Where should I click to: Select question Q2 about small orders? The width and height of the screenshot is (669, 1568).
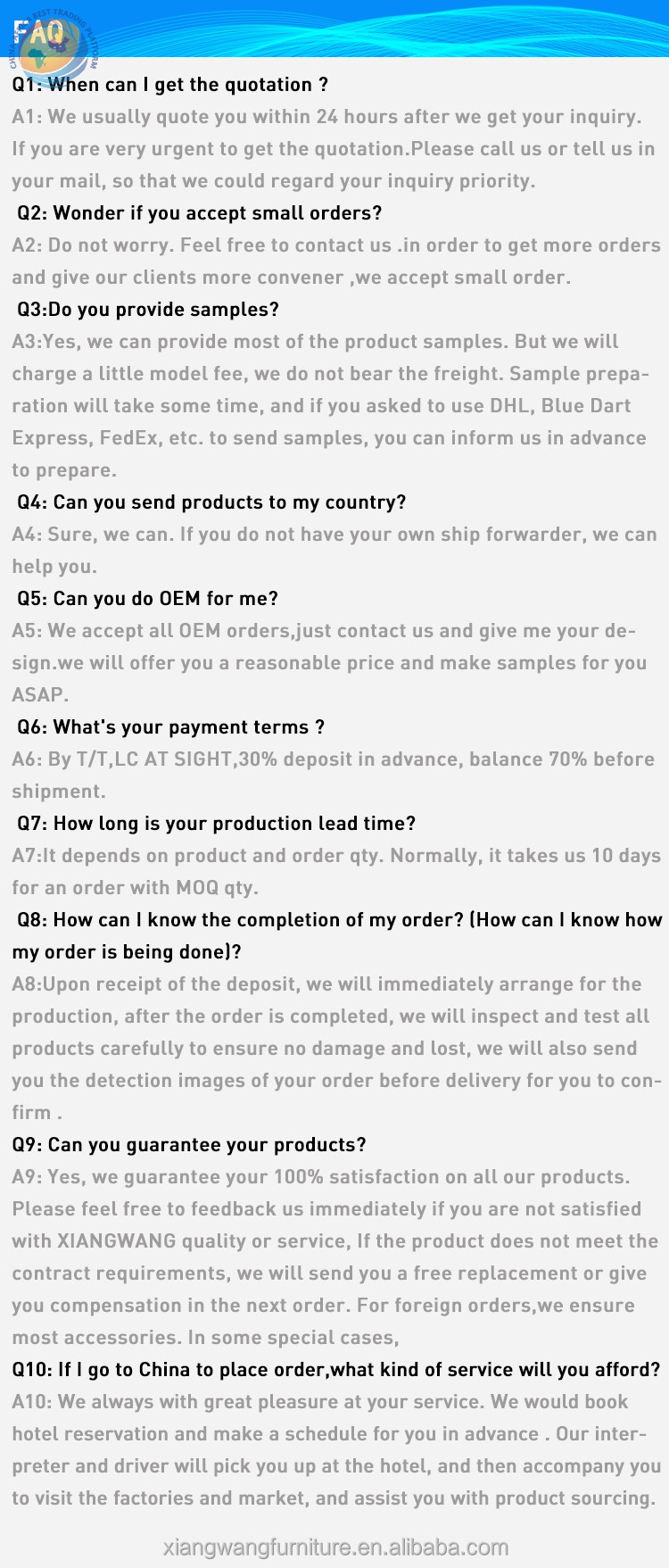pyautogui.click(x=199, y=213)
